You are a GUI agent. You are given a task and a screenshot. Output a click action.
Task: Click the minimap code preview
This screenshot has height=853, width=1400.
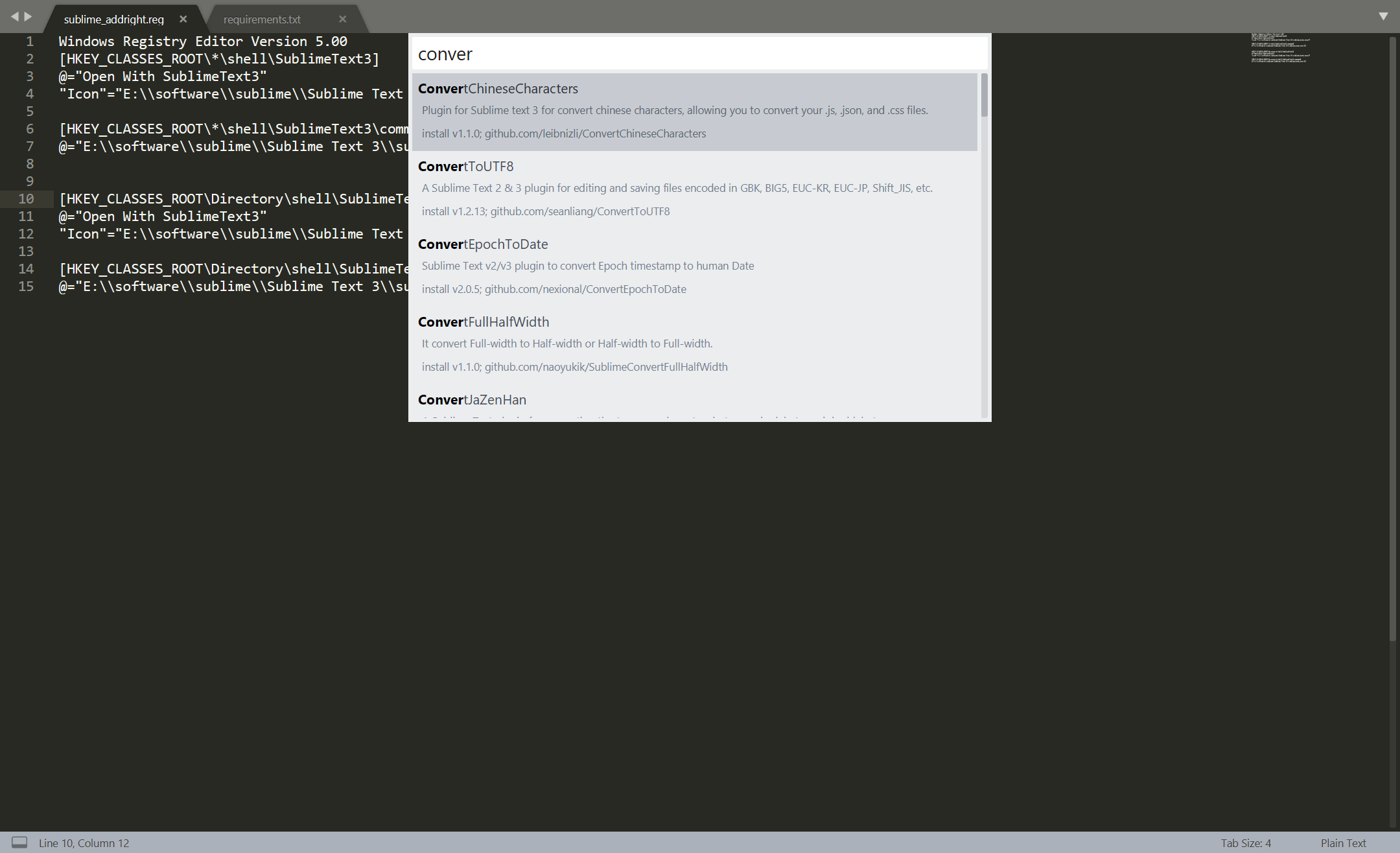[x=1280, y=48]
